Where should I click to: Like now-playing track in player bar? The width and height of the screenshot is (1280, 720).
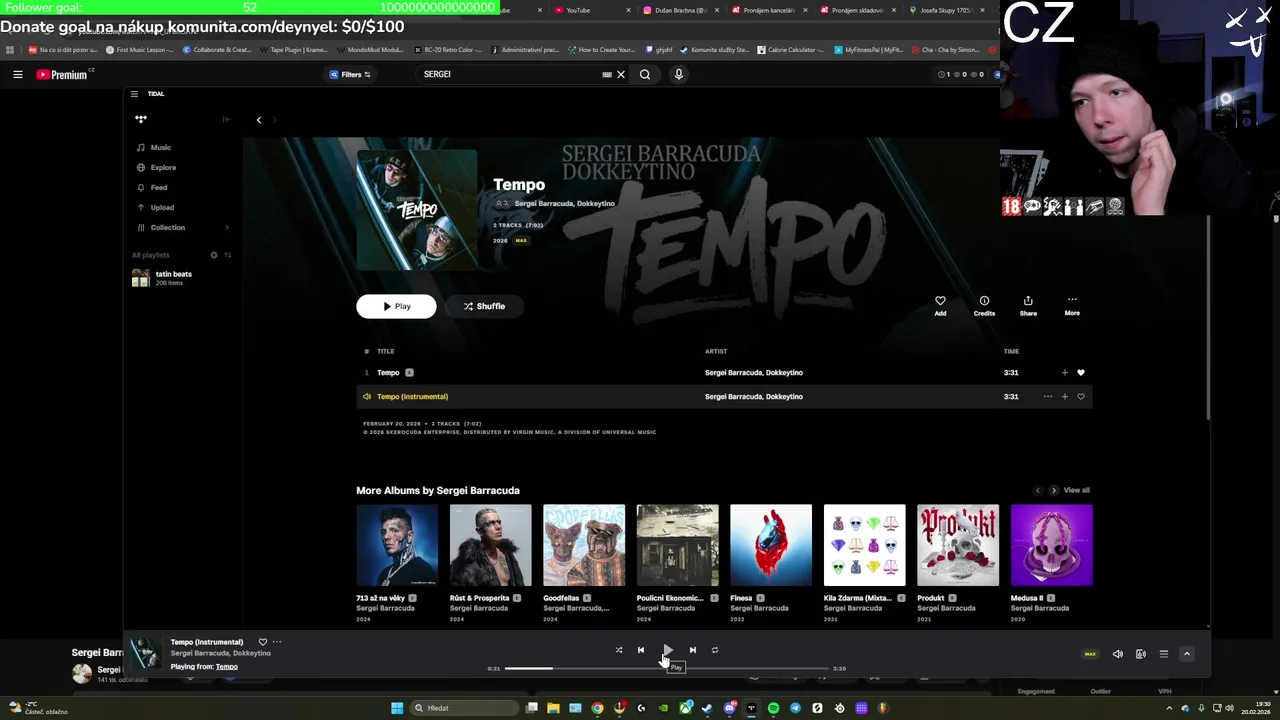point(263,642)
